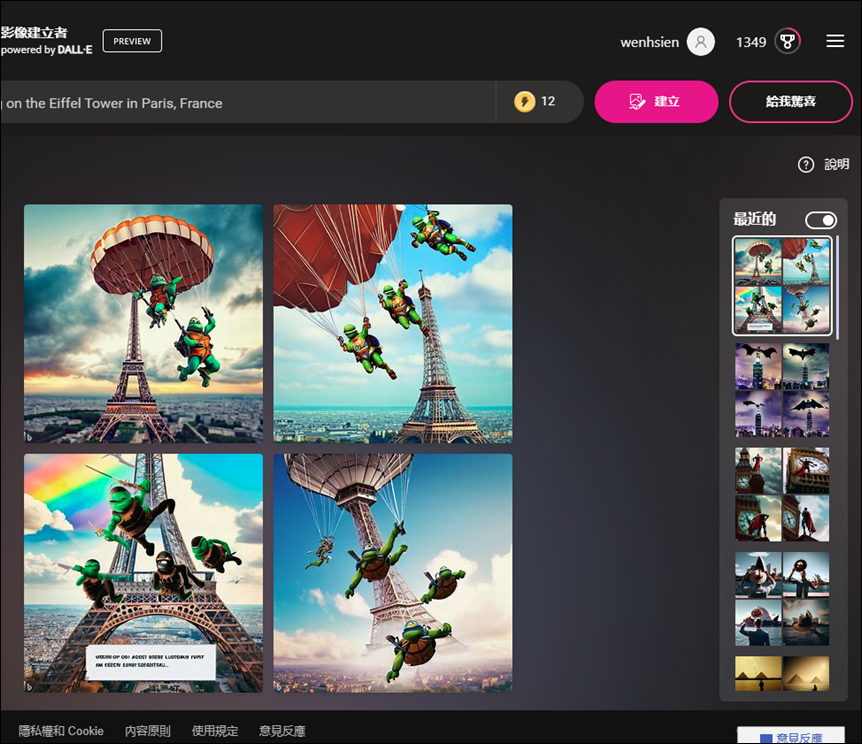This screenshot has width=862, height=744.
Task: Open the three parachuting turtles blue sky image
Action: 393,323
